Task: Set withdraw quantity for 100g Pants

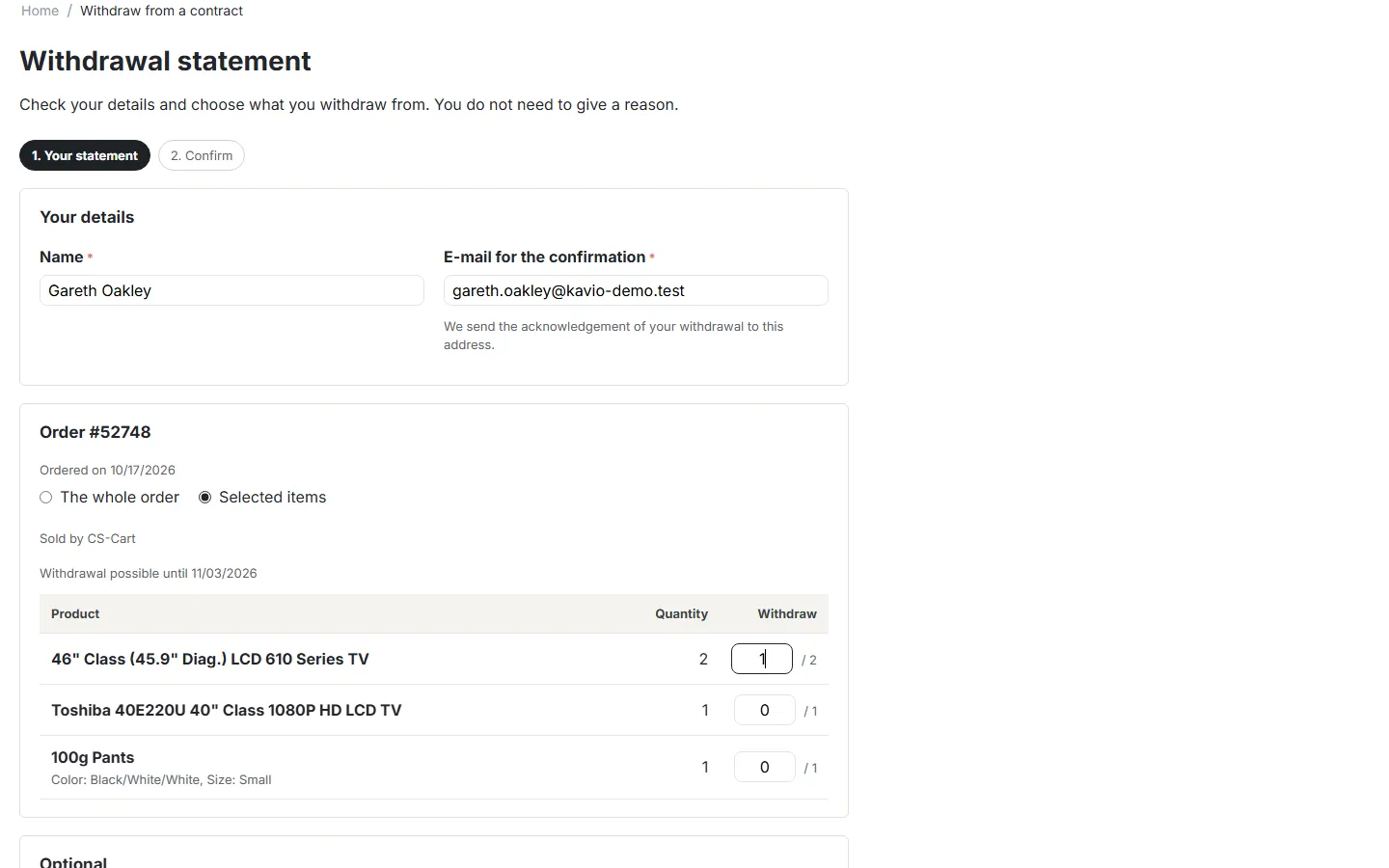Action: pyautogui.click(x=765, y=767)
